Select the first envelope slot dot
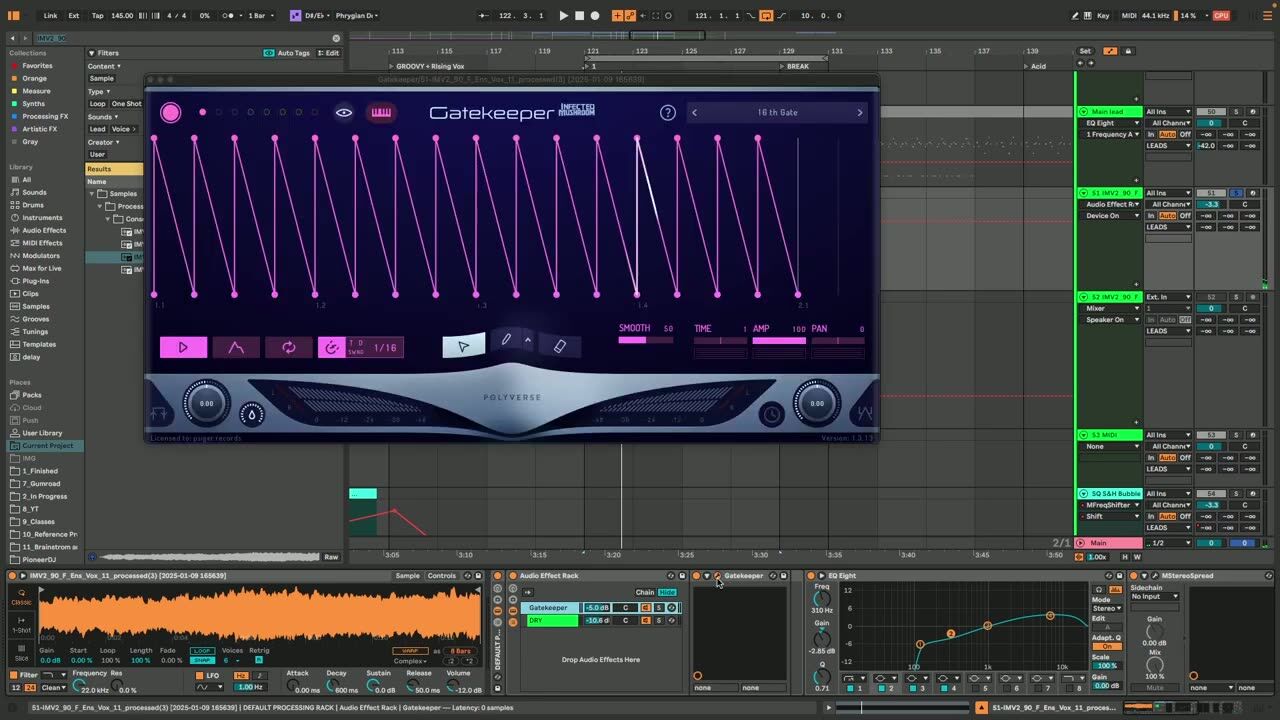This screenshot has width=1280, height=720. point(202,113)
